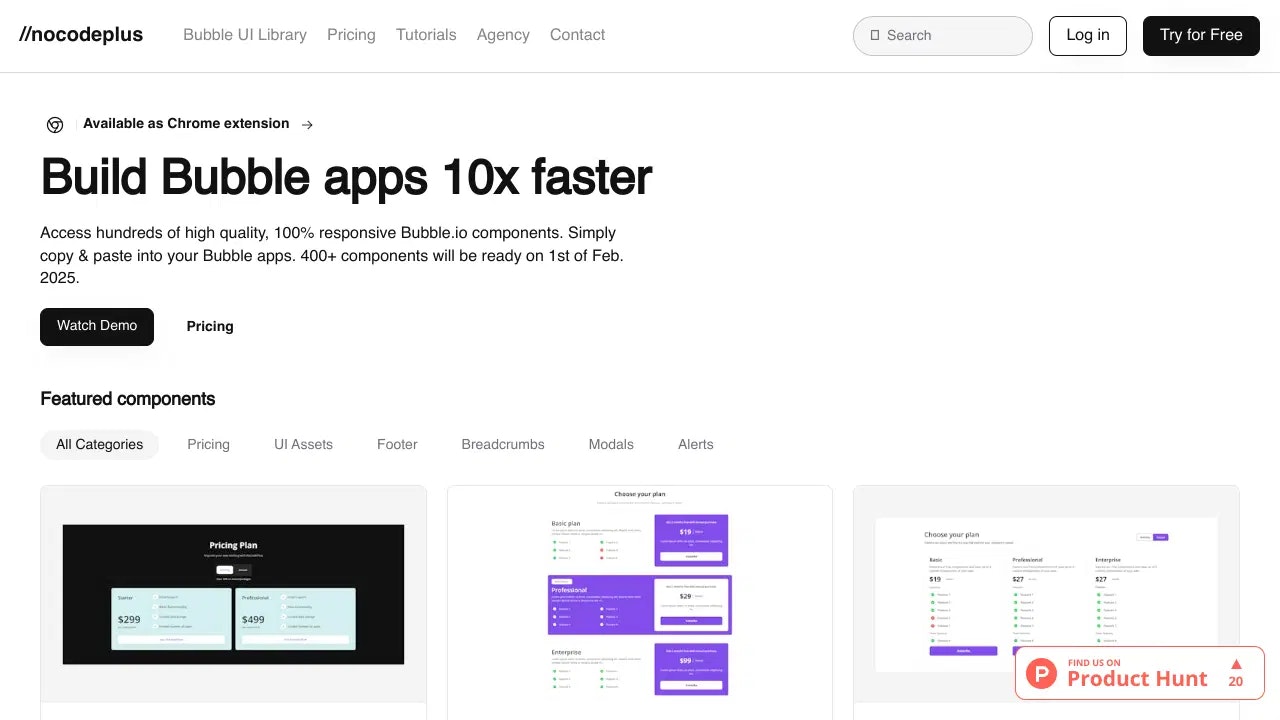
Task: Select the UI Assets category filter
Action: pyautogui.click(x=303, y=445)
